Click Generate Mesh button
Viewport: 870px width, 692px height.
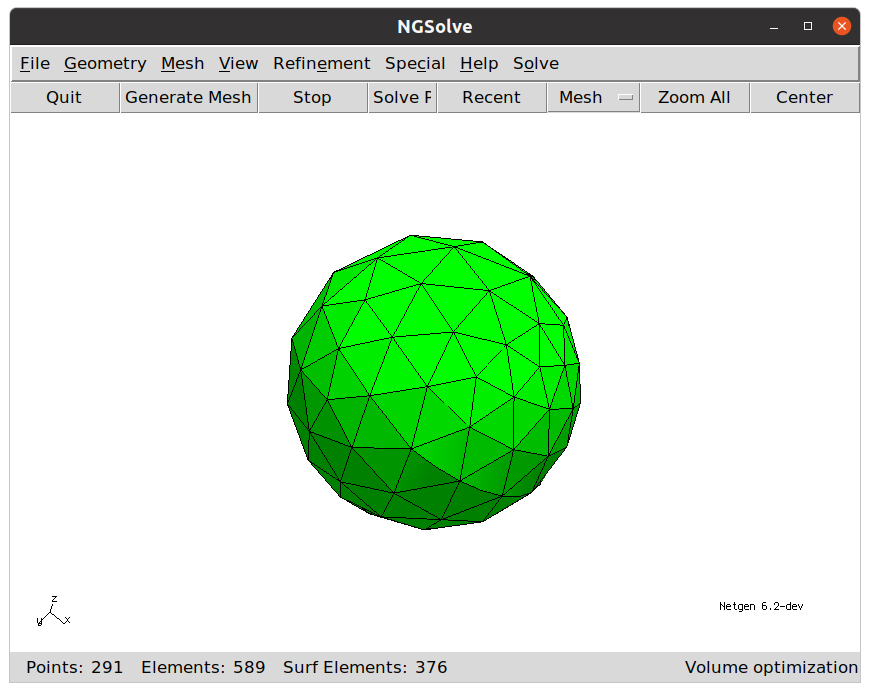189,98
